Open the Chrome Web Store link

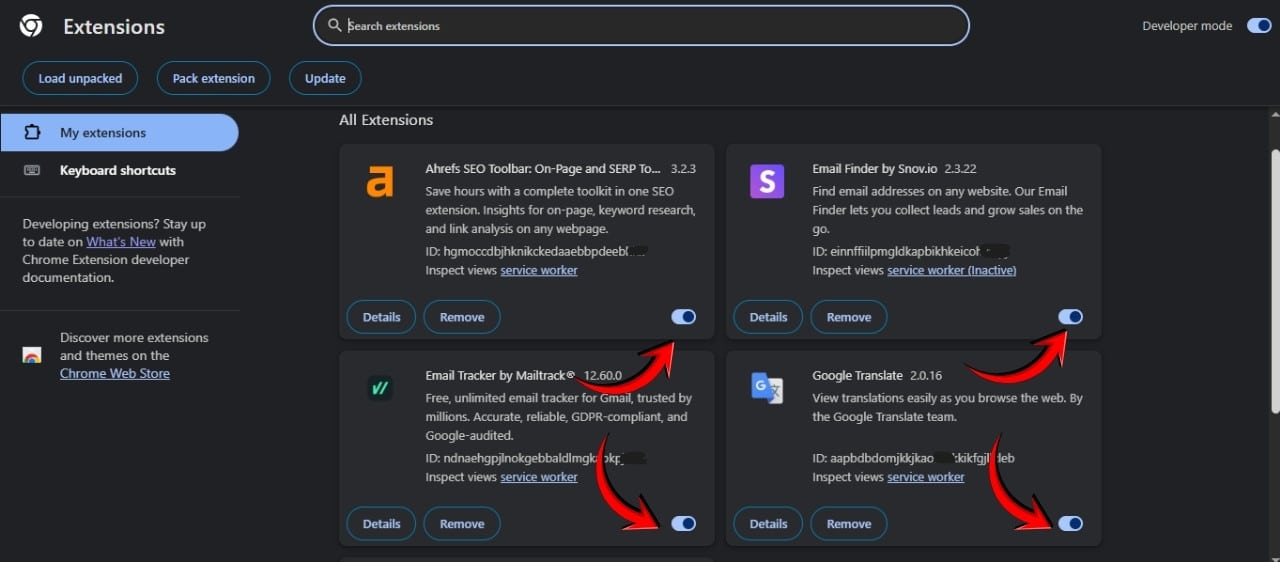click(x=115, y=374)
